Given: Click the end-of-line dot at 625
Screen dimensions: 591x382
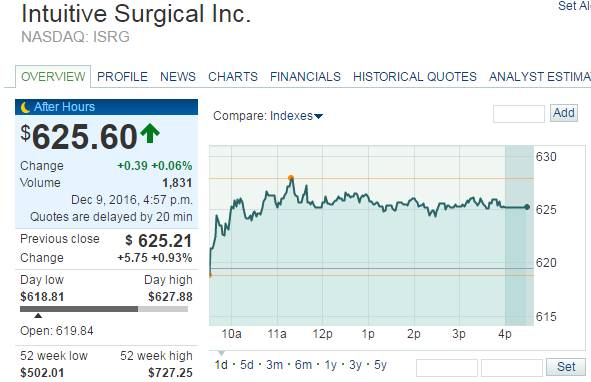Looking at the screenshot, I should tap(527, 207).
